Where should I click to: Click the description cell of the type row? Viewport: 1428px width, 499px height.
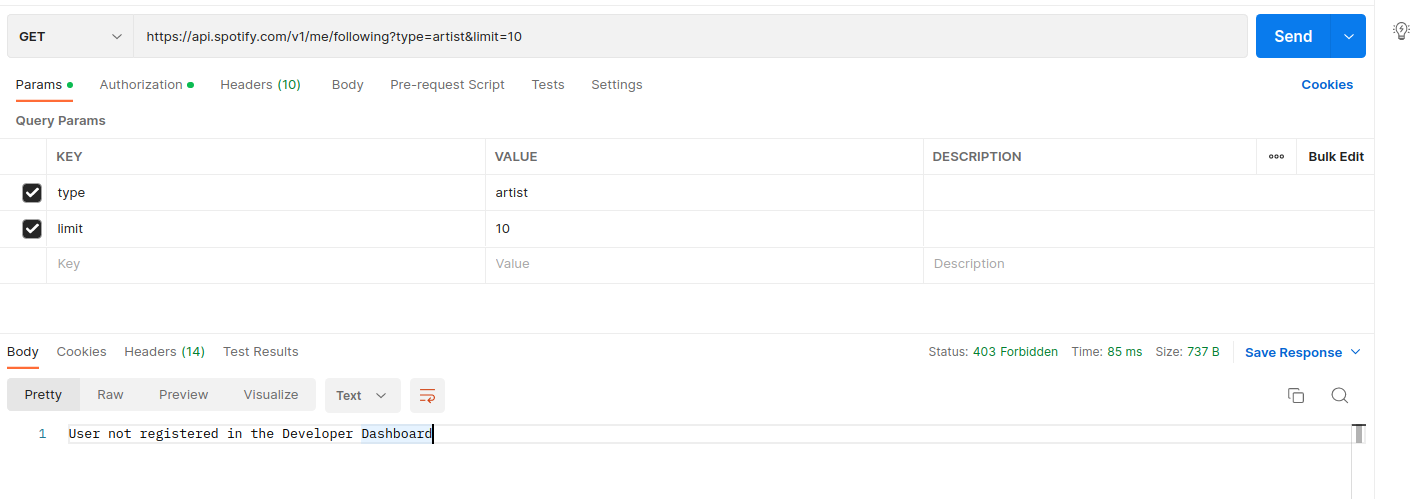1148,193
